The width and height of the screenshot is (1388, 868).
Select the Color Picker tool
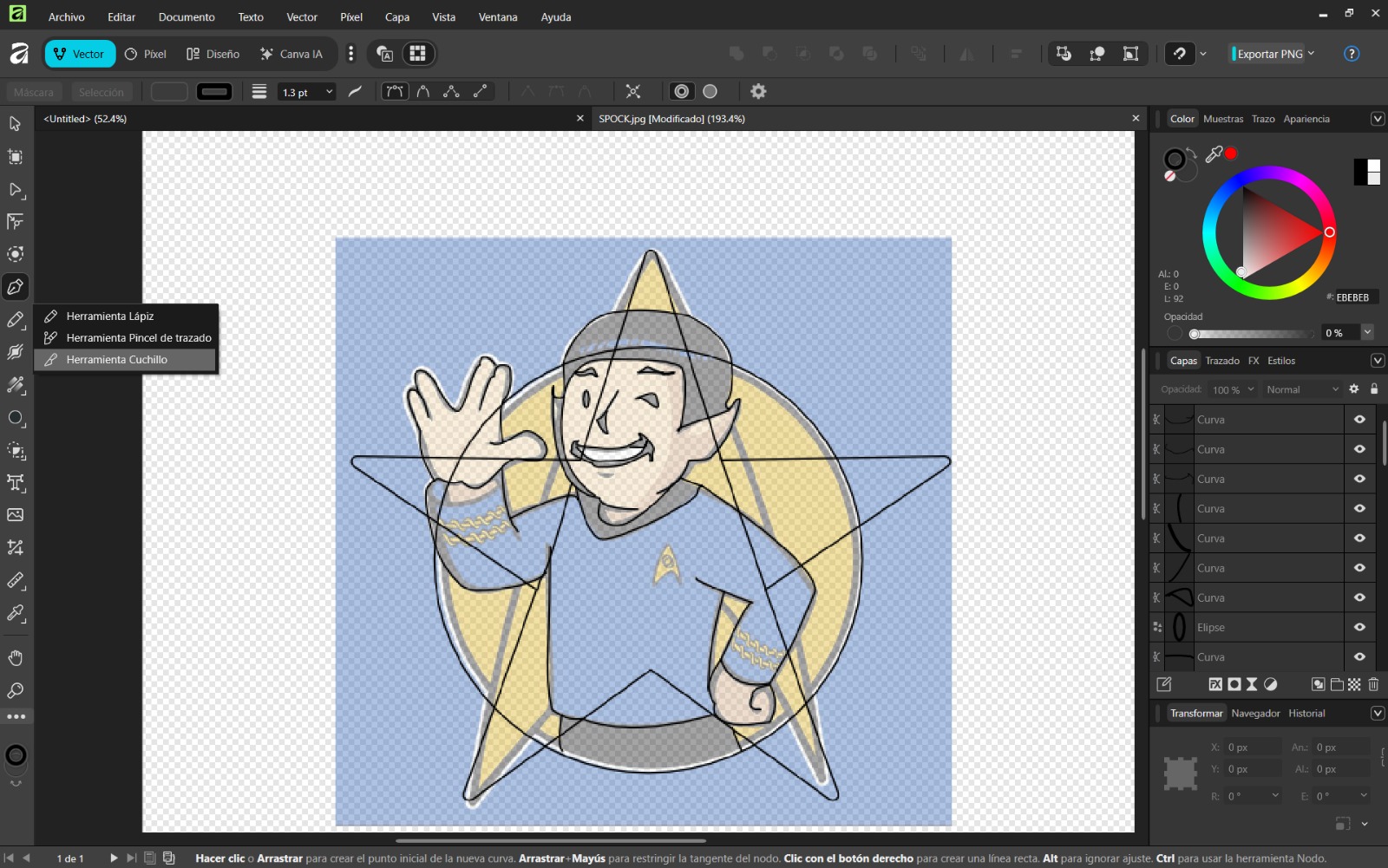[15, 615]
